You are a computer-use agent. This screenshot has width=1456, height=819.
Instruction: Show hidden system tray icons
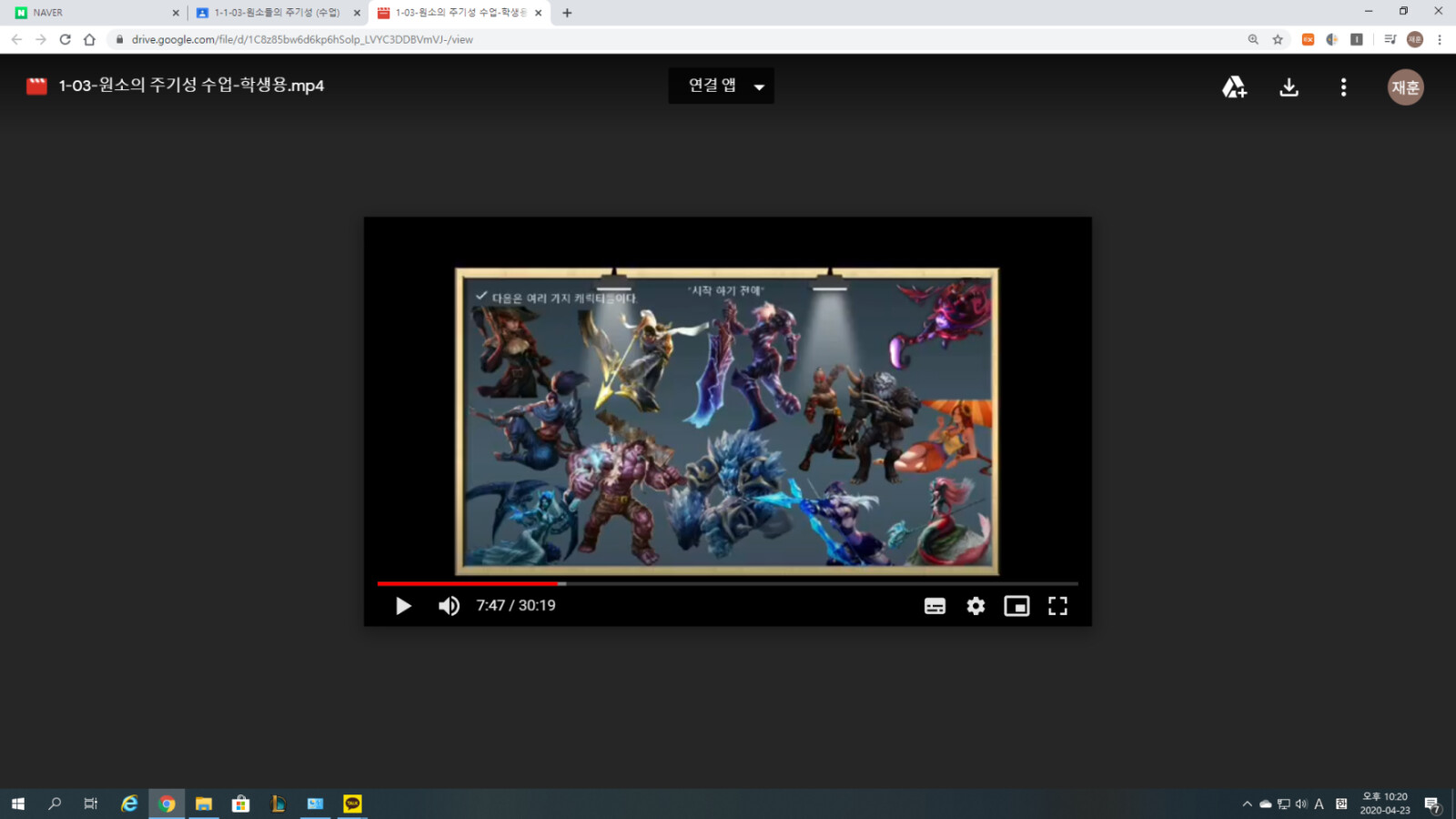pos(1247,804)
